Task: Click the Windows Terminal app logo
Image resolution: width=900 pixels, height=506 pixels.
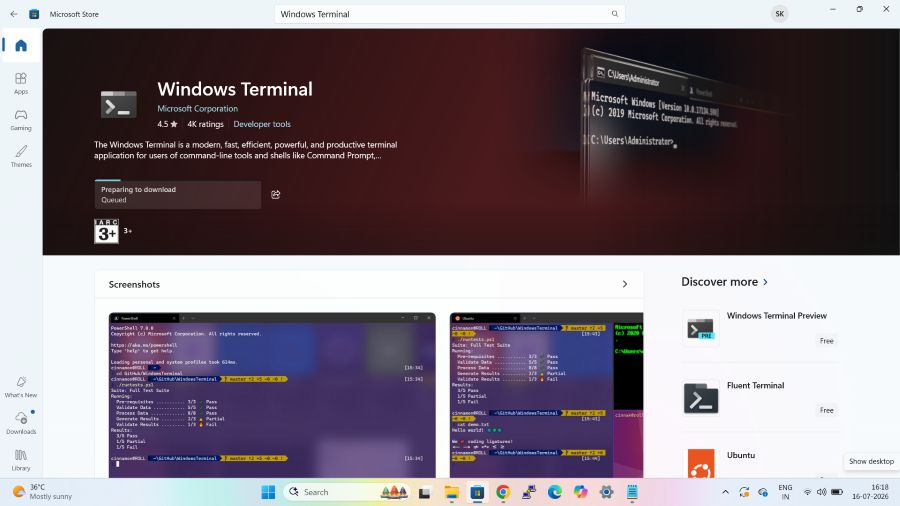Action: point(118,104)
